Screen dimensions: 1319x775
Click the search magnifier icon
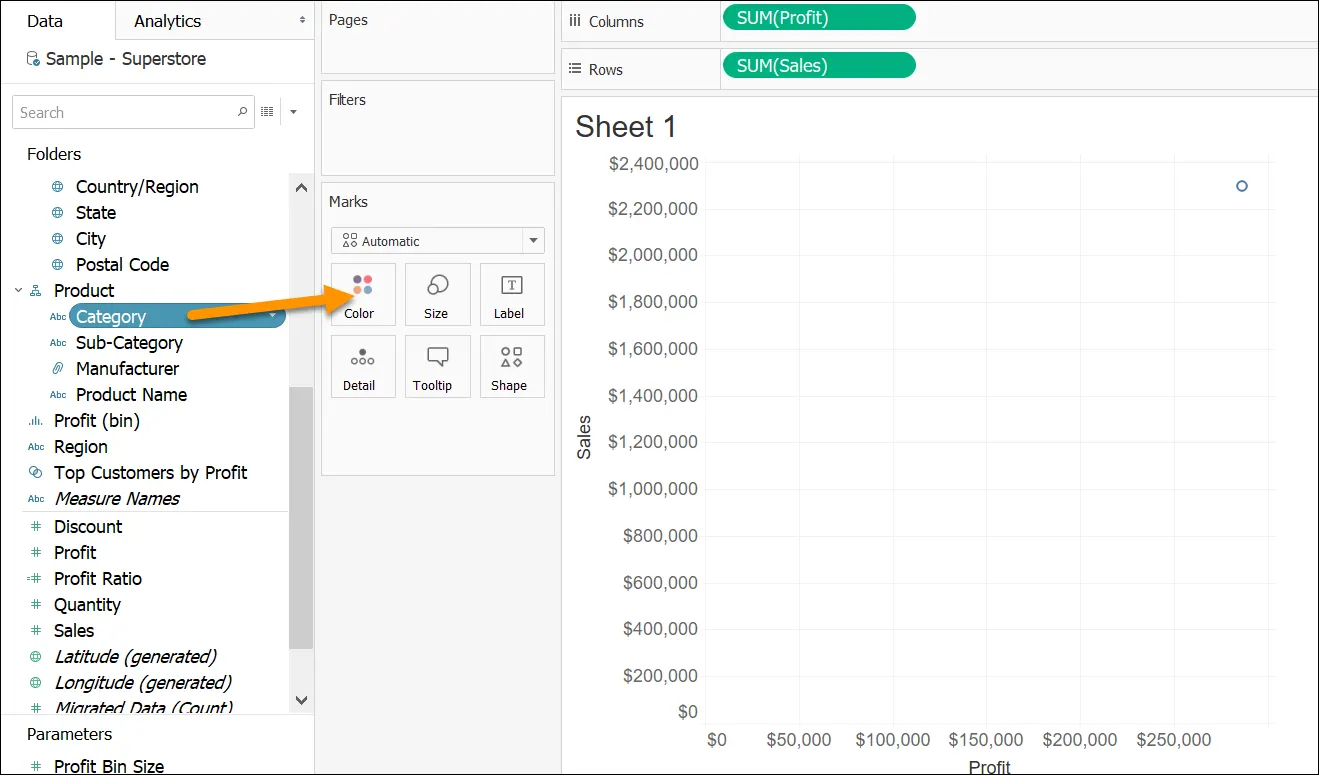pos(242,112)
